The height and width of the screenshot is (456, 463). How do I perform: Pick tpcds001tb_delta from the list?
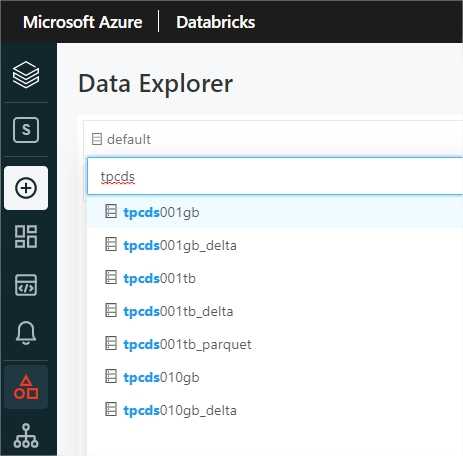pos(275,311)
